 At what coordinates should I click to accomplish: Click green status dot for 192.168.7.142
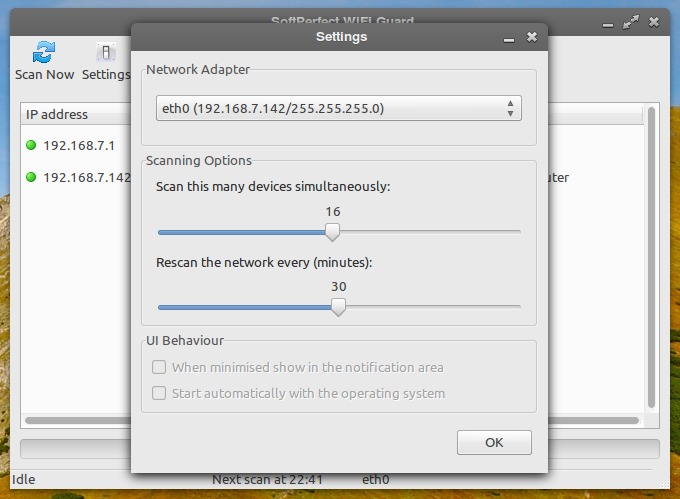point(31,177)
